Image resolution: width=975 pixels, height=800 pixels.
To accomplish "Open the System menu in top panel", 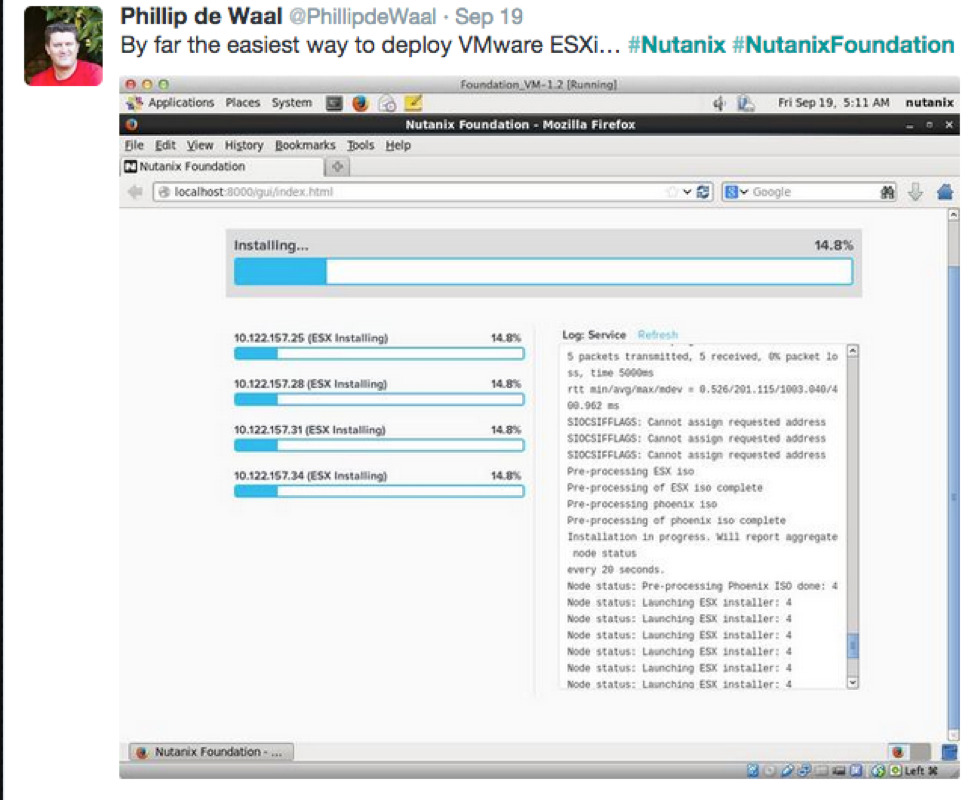I will point(292,103).
